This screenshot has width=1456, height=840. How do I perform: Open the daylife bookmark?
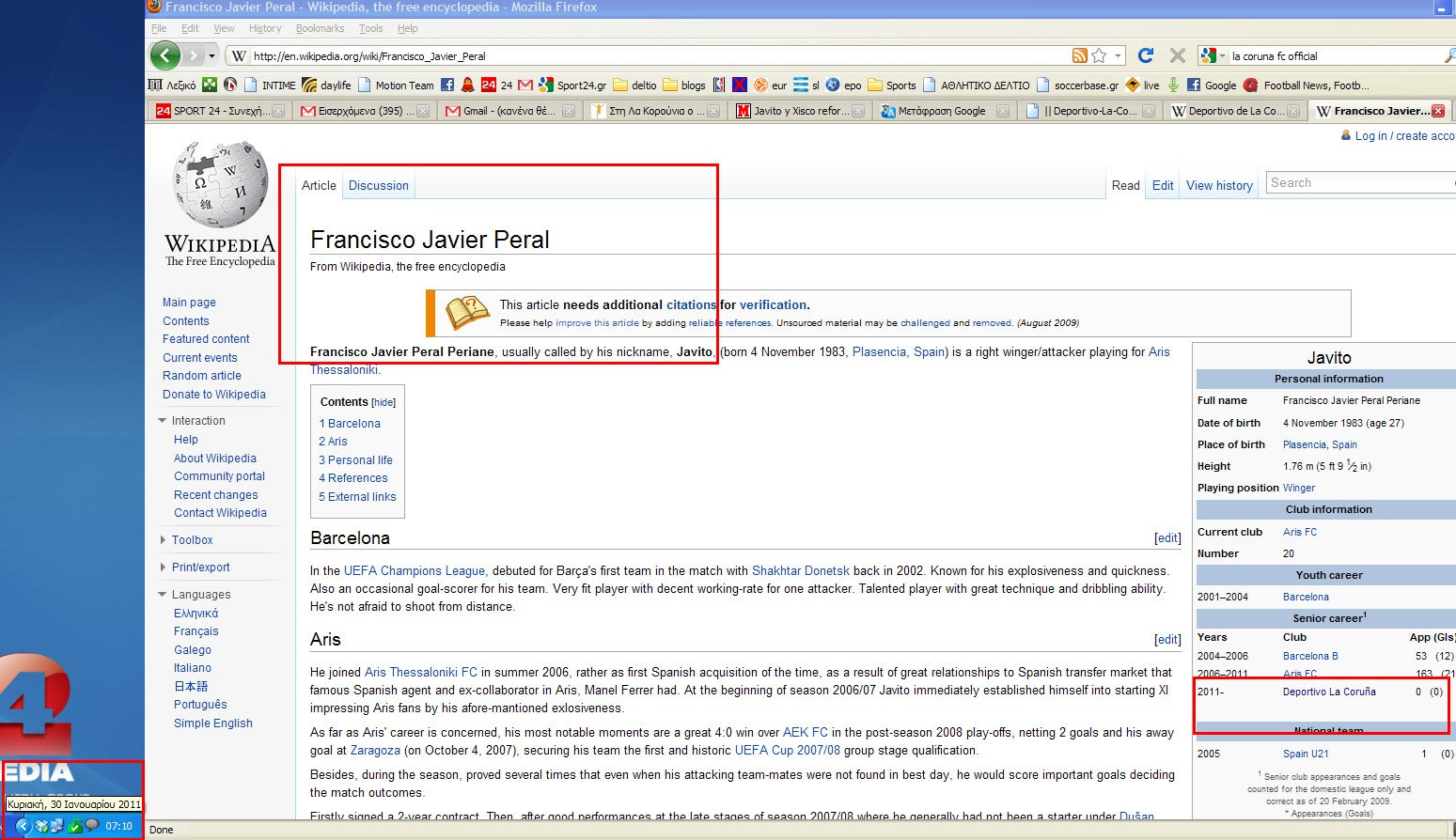[x=327, y=85]
